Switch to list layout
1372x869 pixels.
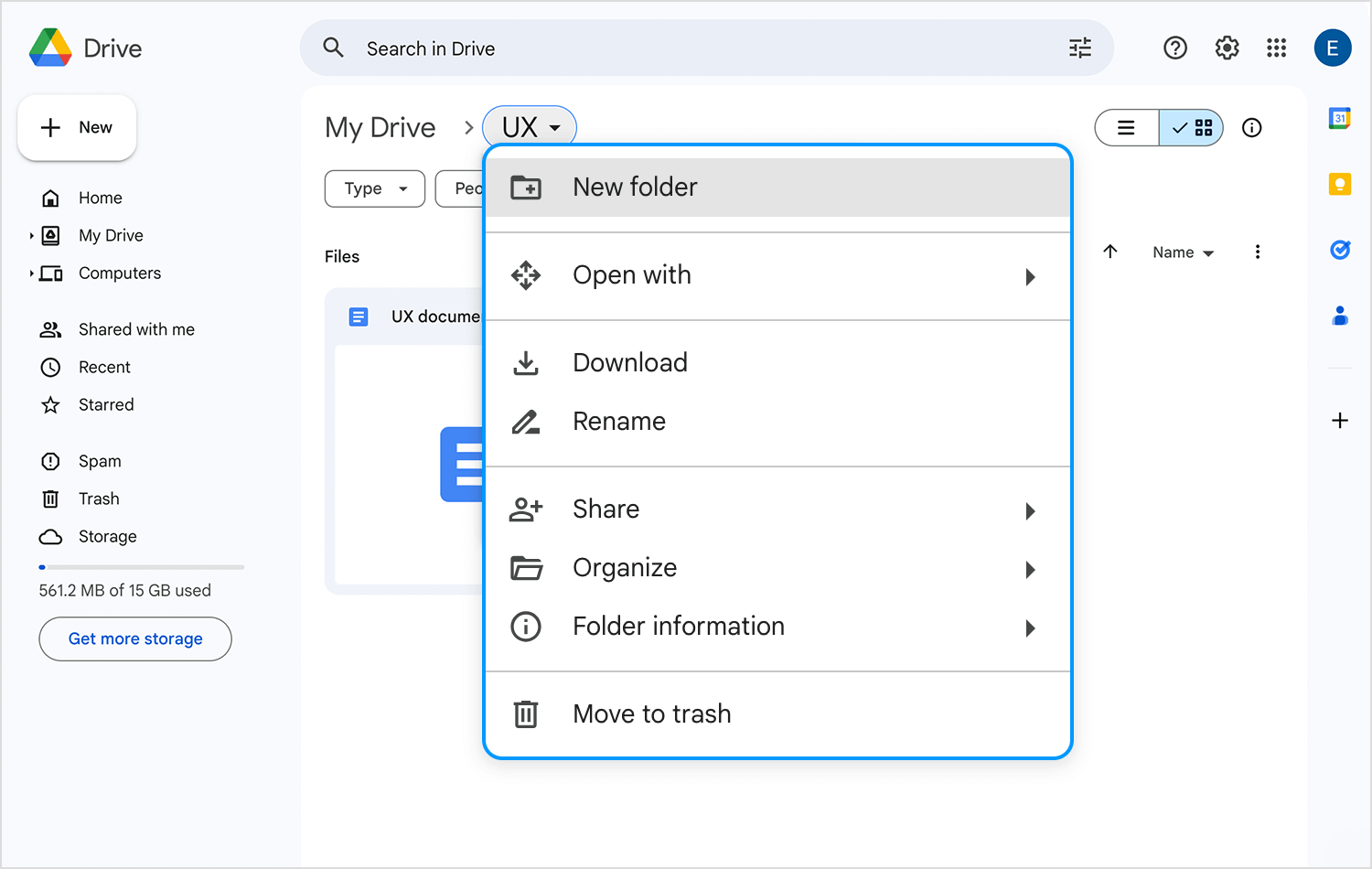click(1127, 128)
